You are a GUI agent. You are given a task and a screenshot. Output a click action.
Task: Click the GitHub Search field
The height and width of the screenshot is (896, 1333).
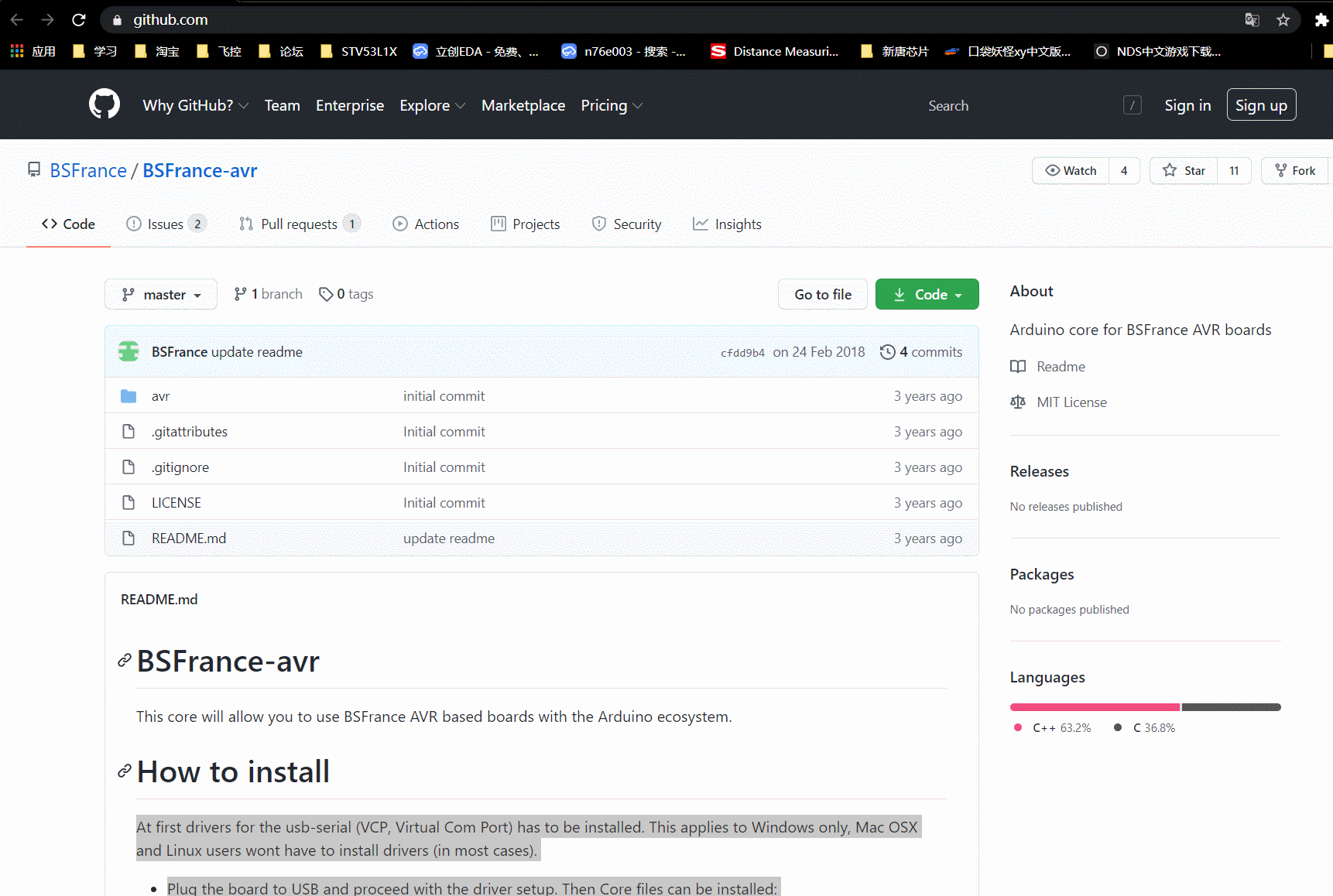[x=1033, y=105]
